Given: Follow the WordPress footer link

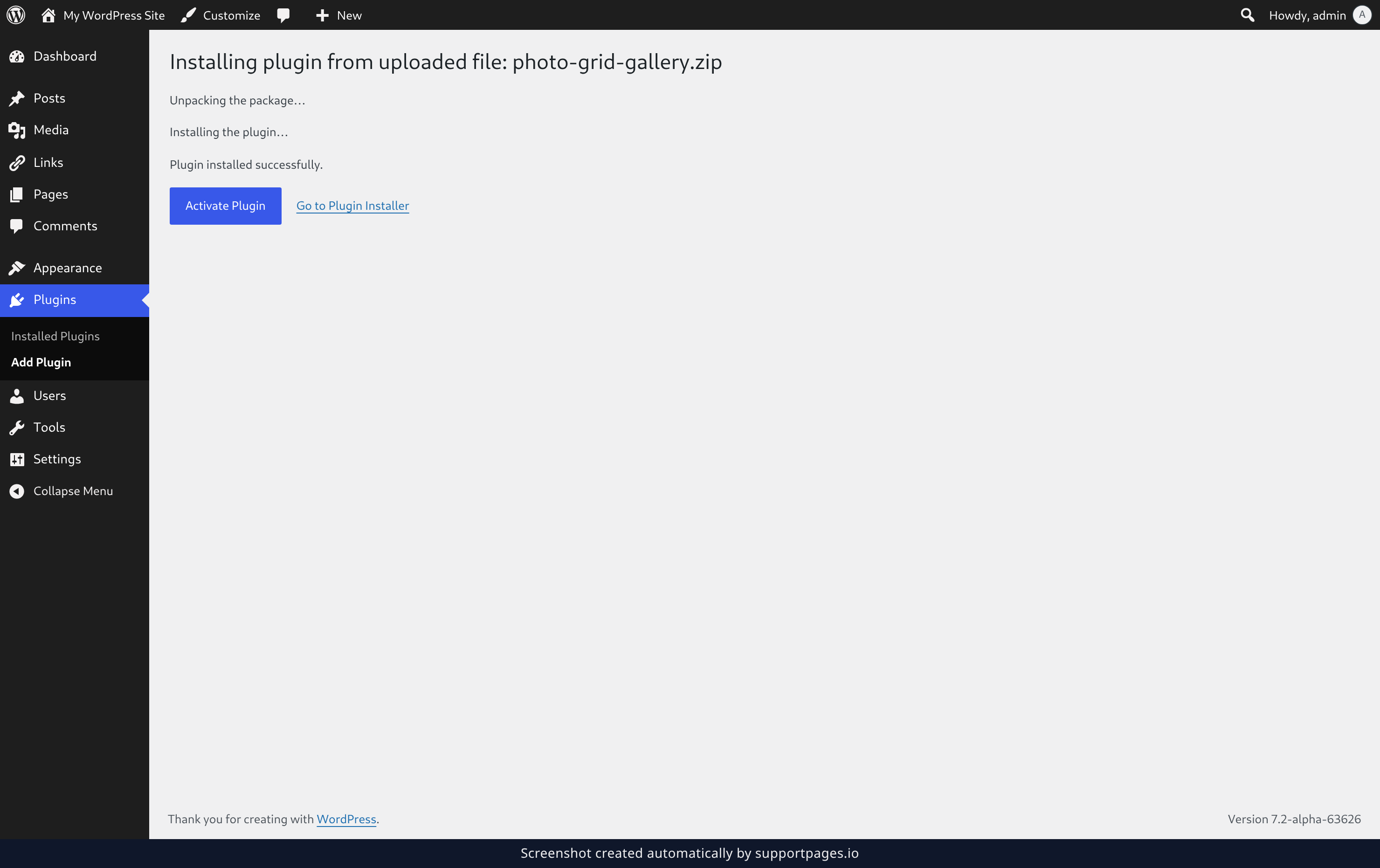Looking at the screenshot, I should point(346,820).
